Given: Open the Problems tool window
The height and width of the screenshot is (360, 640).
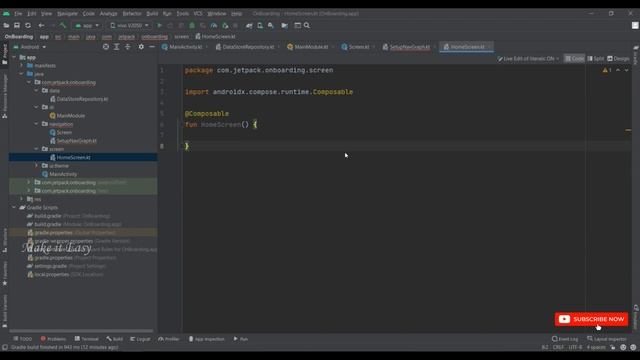Looking at the screenshot, I should coord(53,339).
